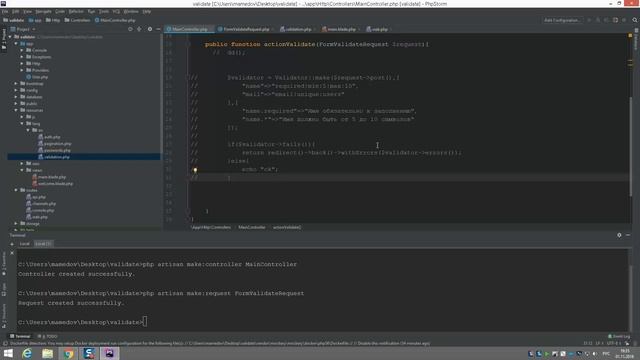Screen dimensions: 640x360
Task: Expand the storage folder
Action: (16, 224)
